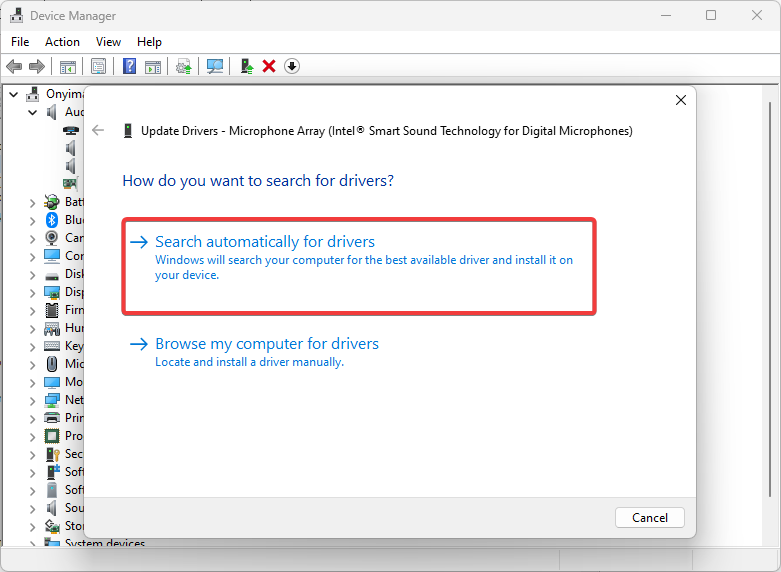
Task: Open the Properties toolbar icon
Action: pyautogui.click(x=98, y=66)
